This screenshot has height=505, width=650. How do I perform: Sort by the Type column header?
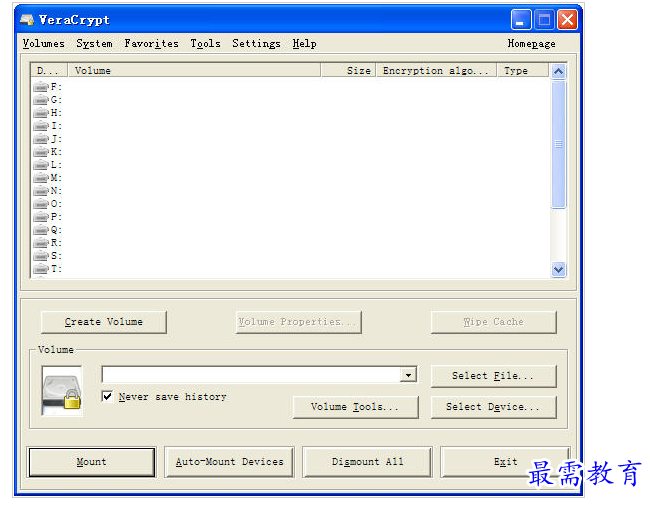[523, 70]
